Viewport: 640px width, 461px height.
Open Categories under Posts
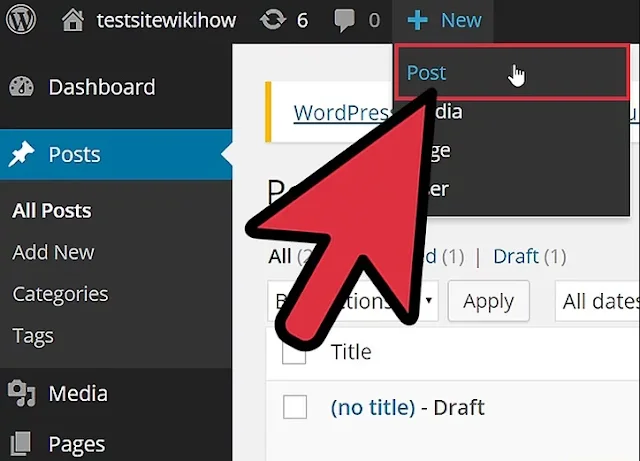tap(60, 294)
